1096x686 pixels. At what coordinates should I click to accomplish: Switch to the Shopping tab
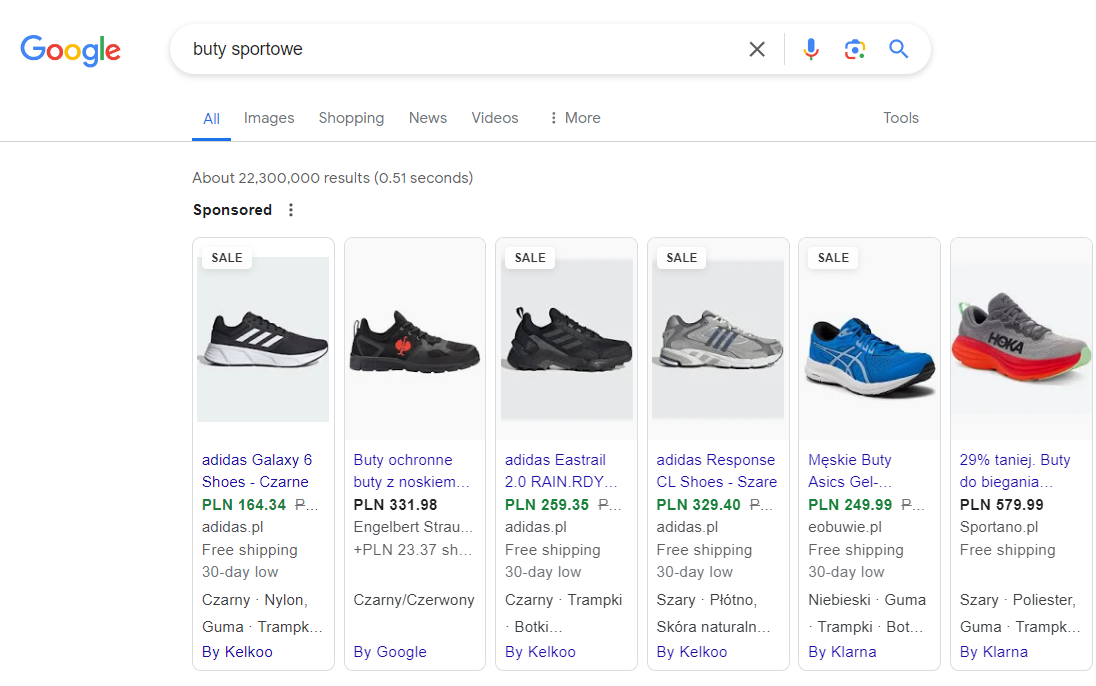352,117
